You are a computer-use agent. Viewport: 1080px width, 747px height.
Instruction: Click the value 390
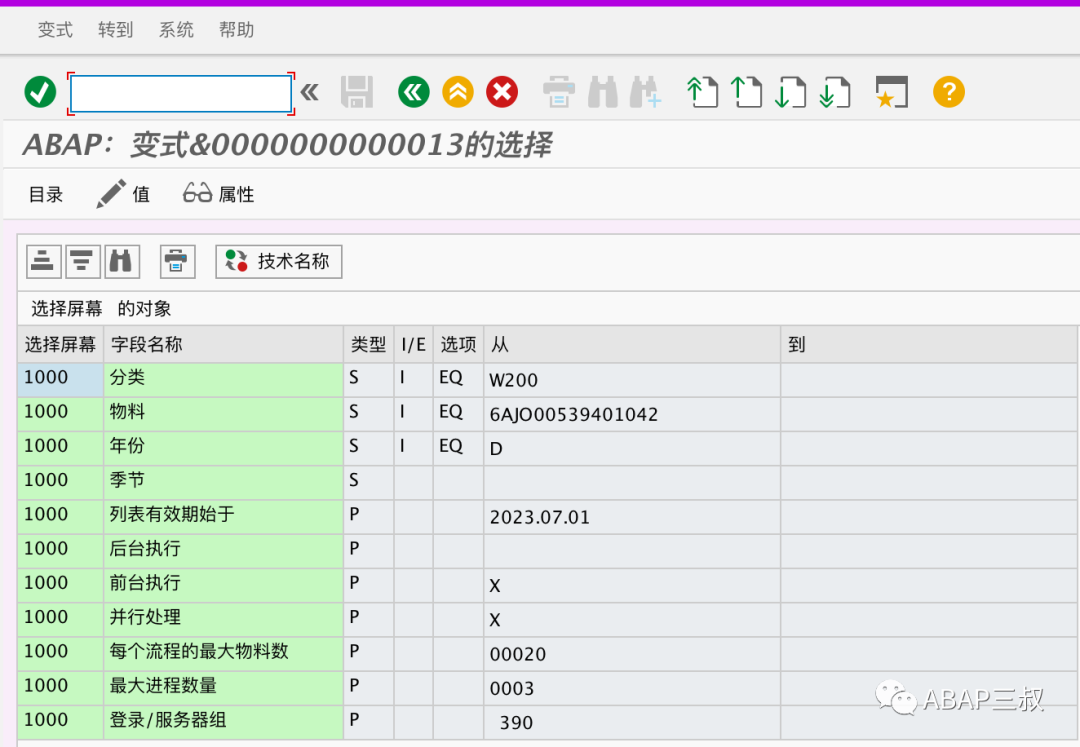pos(516,723)
